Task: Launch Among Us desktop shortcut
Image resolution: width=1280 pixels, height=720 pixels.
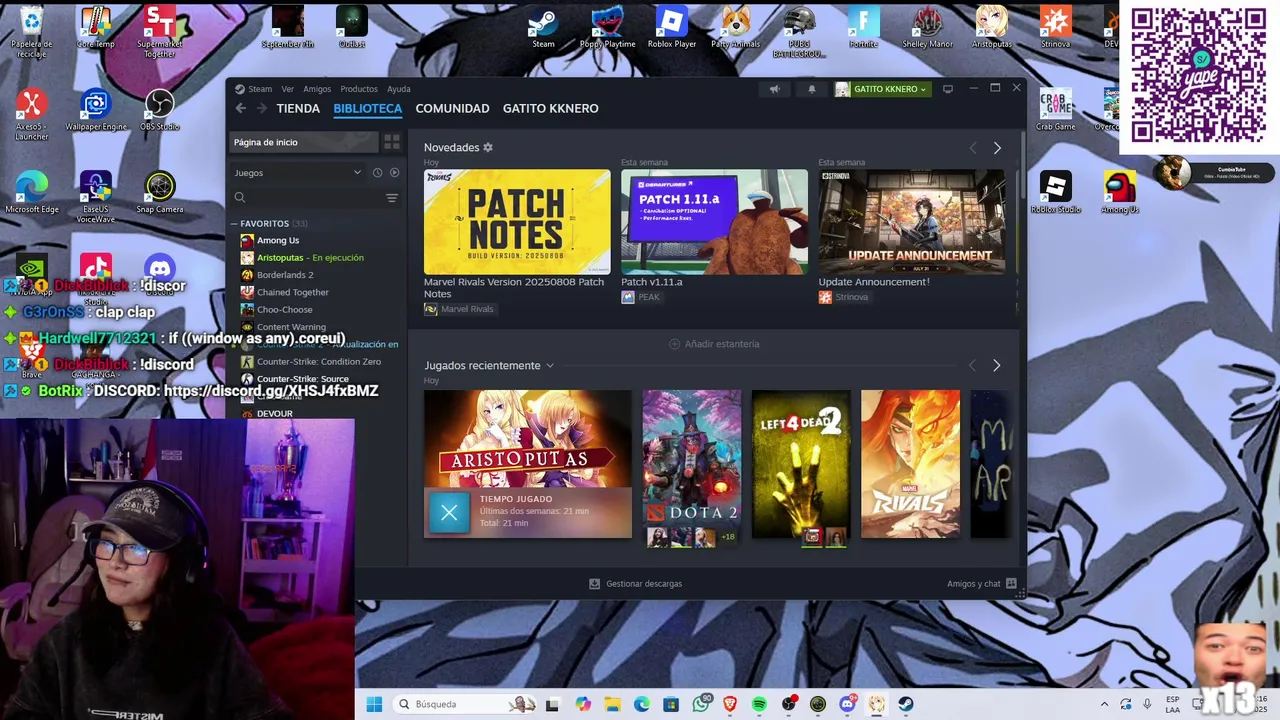Action: [x=1120, y=192]
